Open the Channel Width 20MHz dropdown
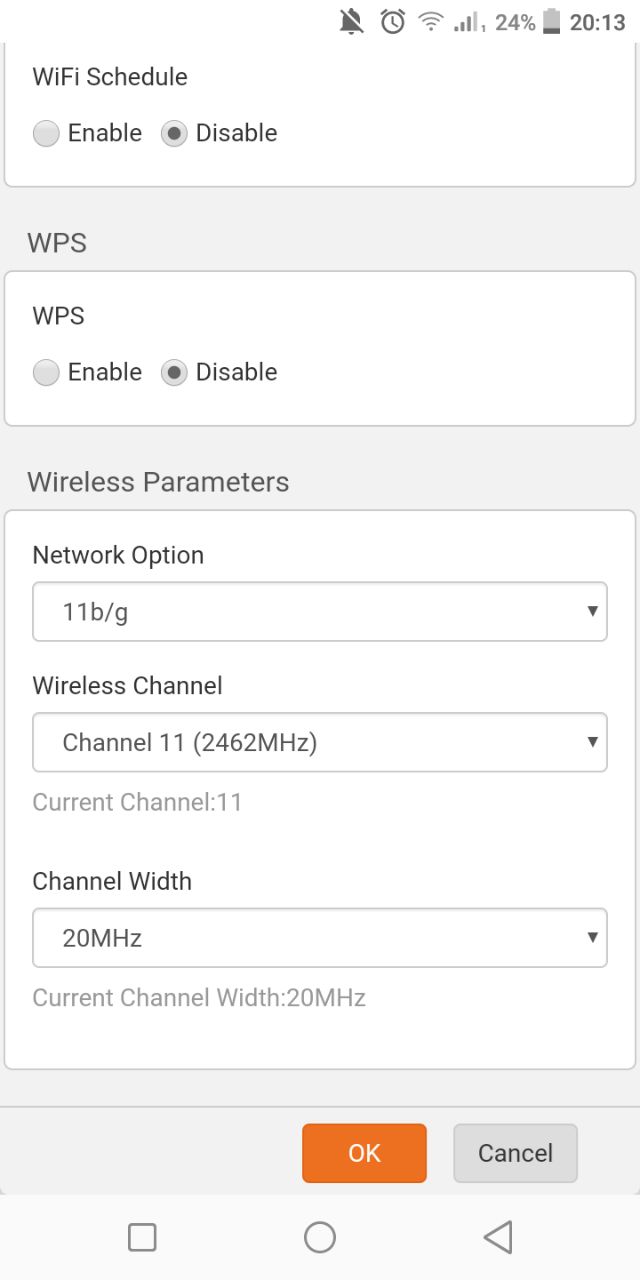The width and height of the screenshot is (640, 1280). click(320, 938)
